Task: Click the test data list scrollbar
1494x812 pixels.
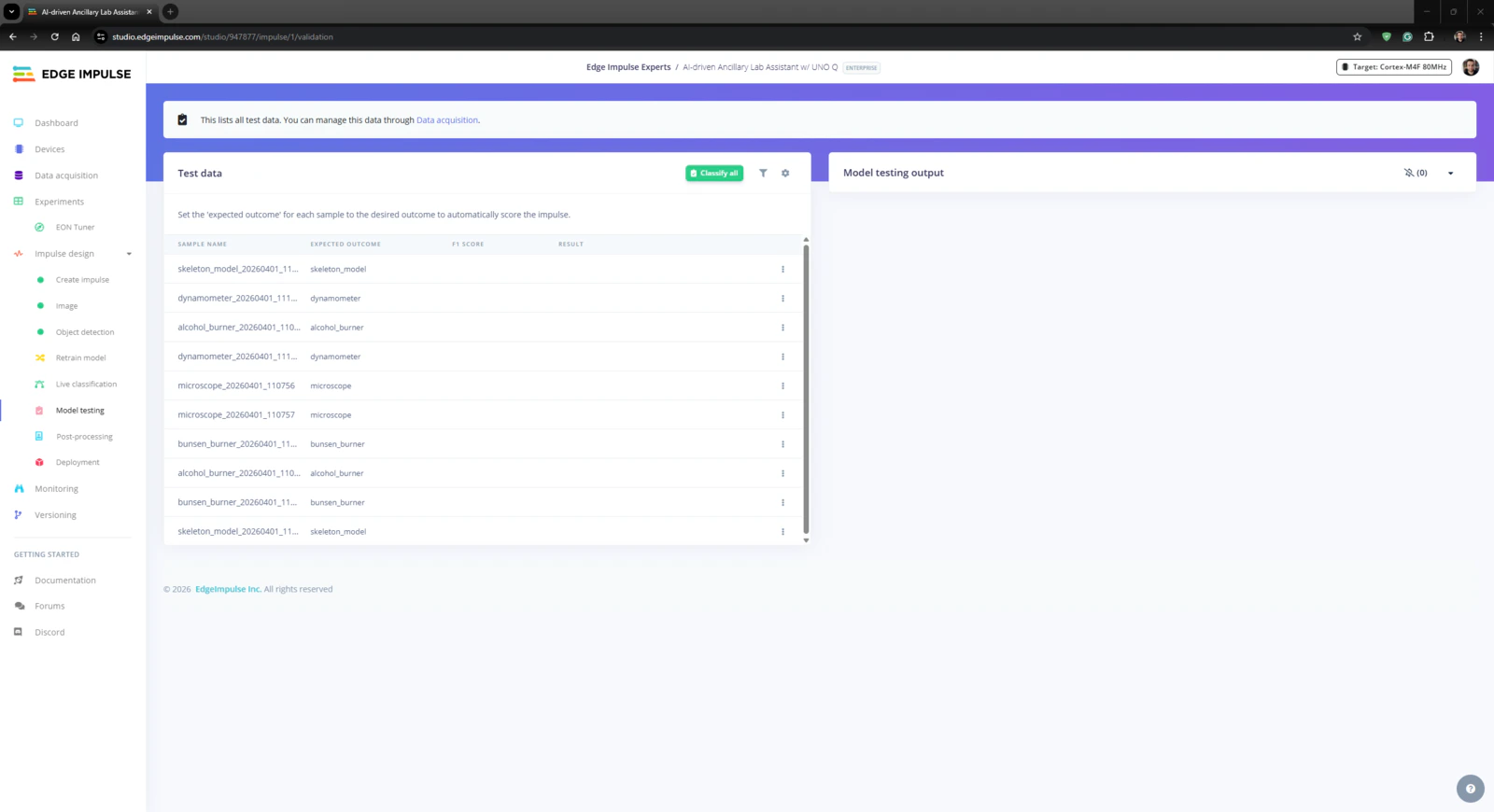Action: click(x=806, y=388)
